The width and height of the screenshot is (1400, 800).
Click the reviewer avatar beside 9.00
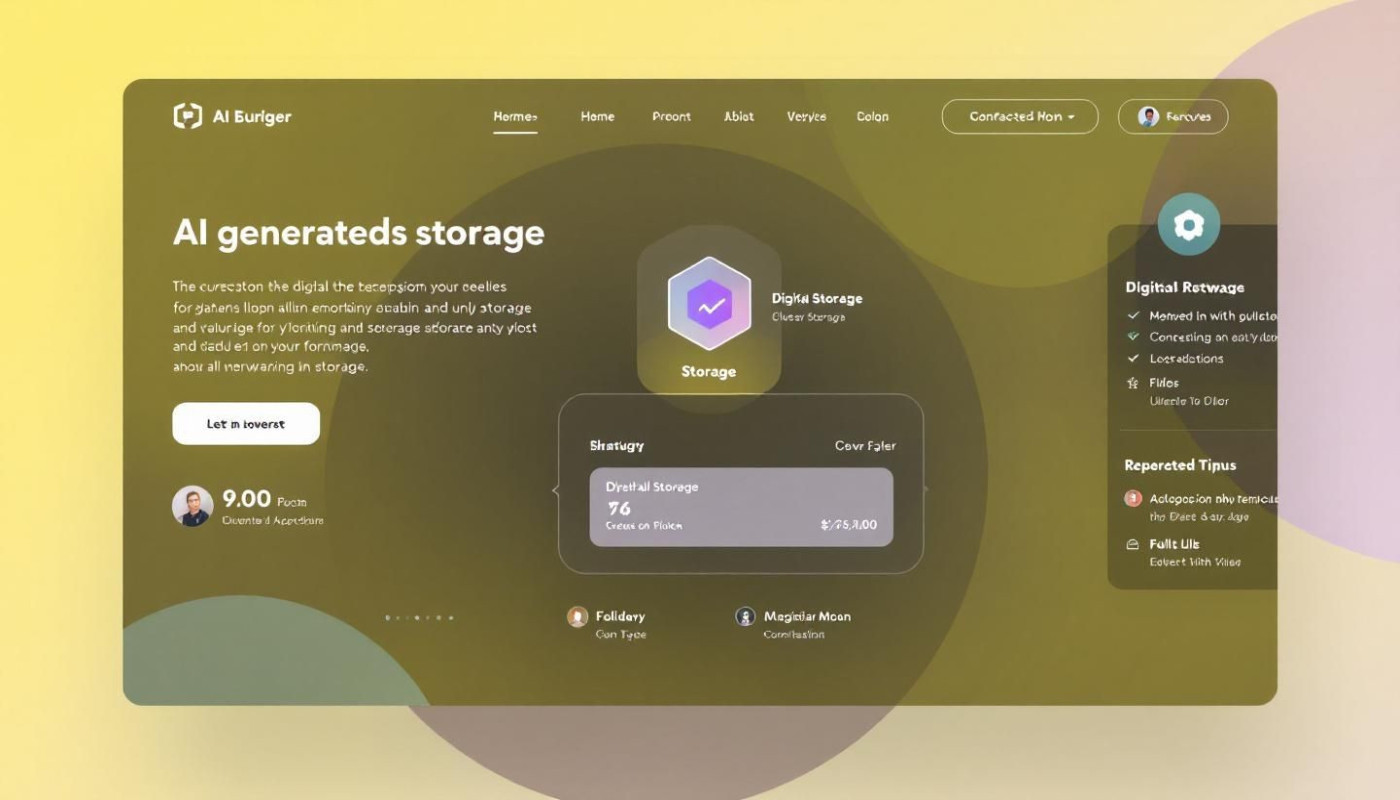click(192, 506)
